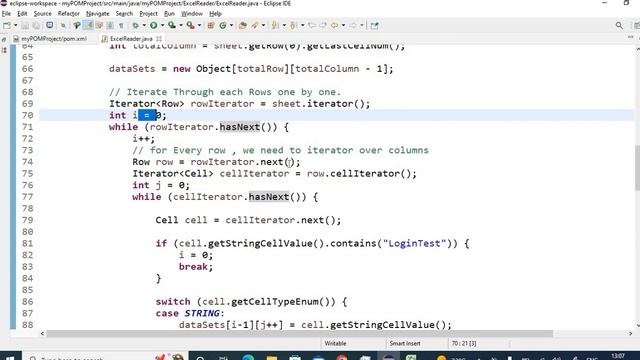Click the Next Annotation toolbar icon

click(x=276, y=25)
